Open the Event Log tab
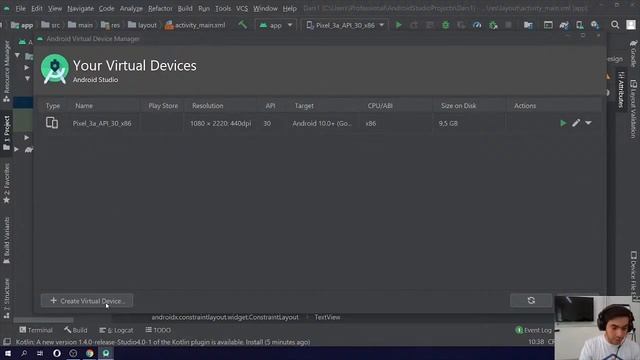The width and height of the screenshot is (640, 360). coord(534,330)
